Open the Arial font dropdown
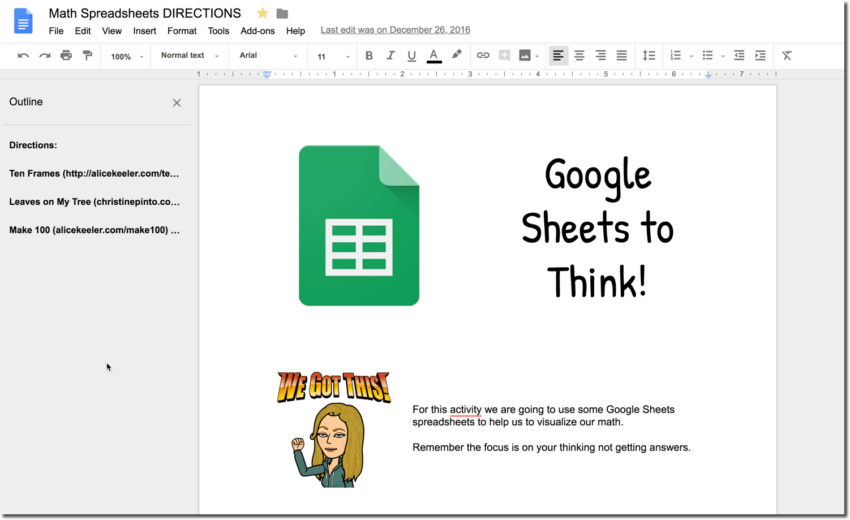Image resolution: width=850 pixels, height=520 pixels. pyautogui.click(x=268, y=55)
